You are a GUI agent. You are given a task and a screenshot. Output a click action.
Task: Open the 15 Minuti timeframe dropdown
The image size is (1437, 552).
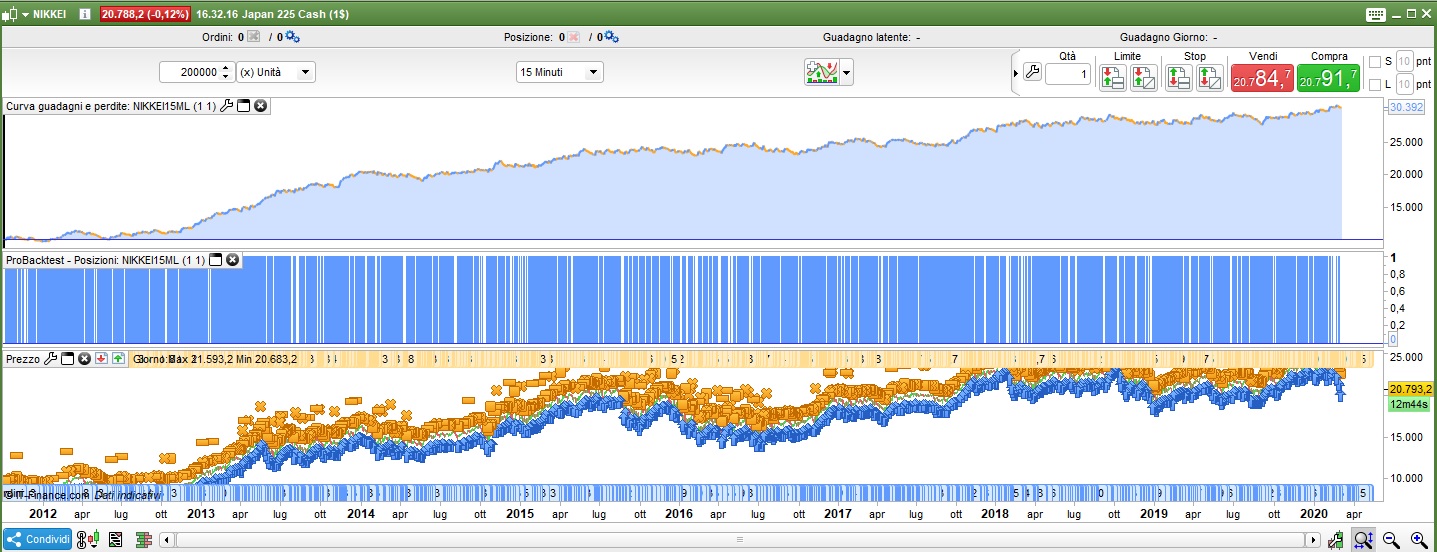[560, 72]
